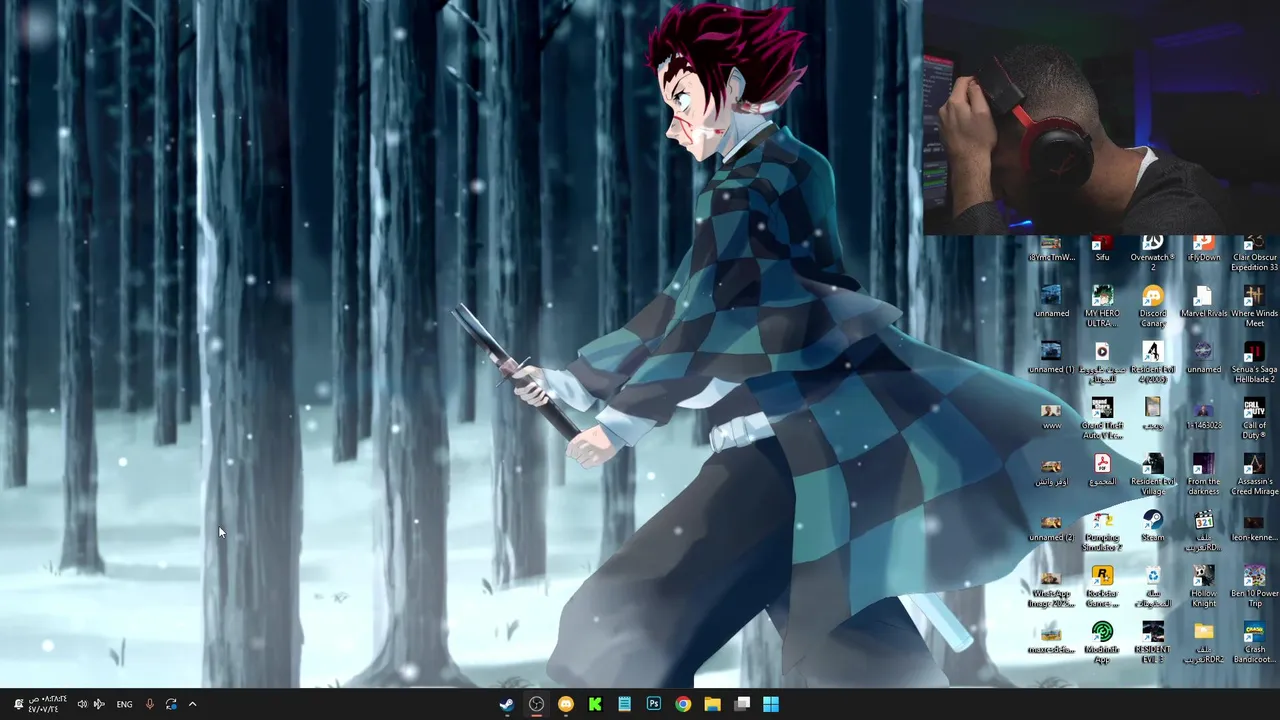Select the Ben 10 Power Trip shortcut
1280x720 pixels.
(1254, 585)
